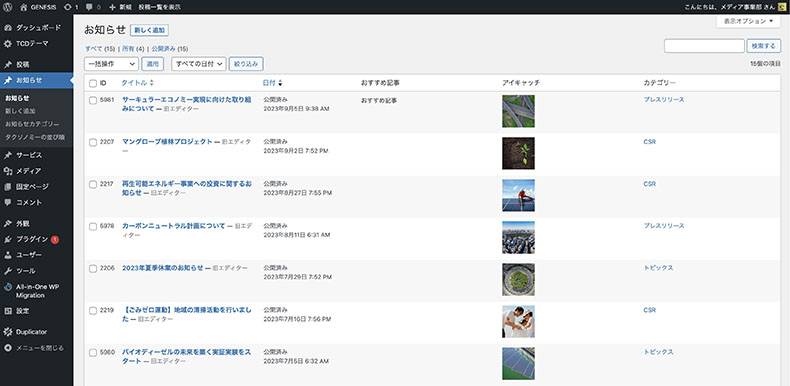Click the 新しく追加 button by the heading
The width and height of the screenshot is (790, 386).
point(149,30)
